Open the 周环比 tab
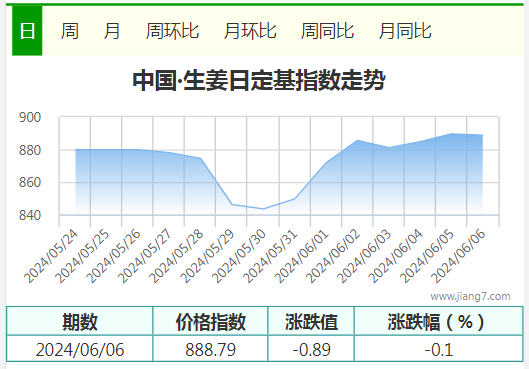529x369 pixels. [172, 31]
